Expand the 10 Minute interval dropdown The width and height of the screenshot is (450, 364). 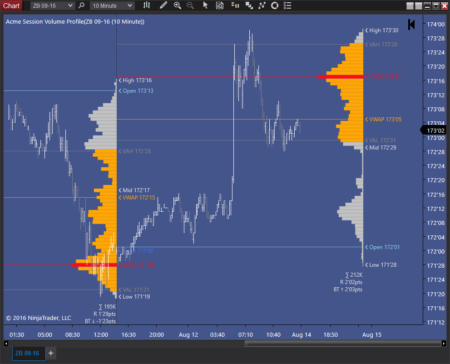112,5
